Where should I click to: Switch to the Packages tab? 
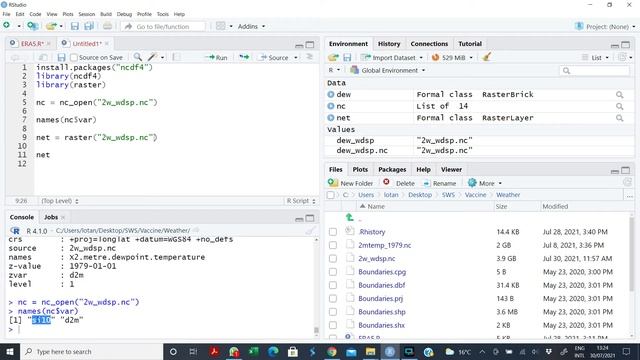click(x=392, y=169)
